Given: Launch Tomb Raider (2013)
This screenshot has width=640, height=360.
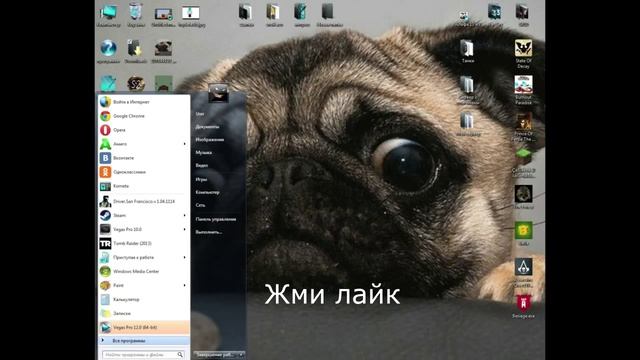Looking at the screenshot, I should coord(144,243).
